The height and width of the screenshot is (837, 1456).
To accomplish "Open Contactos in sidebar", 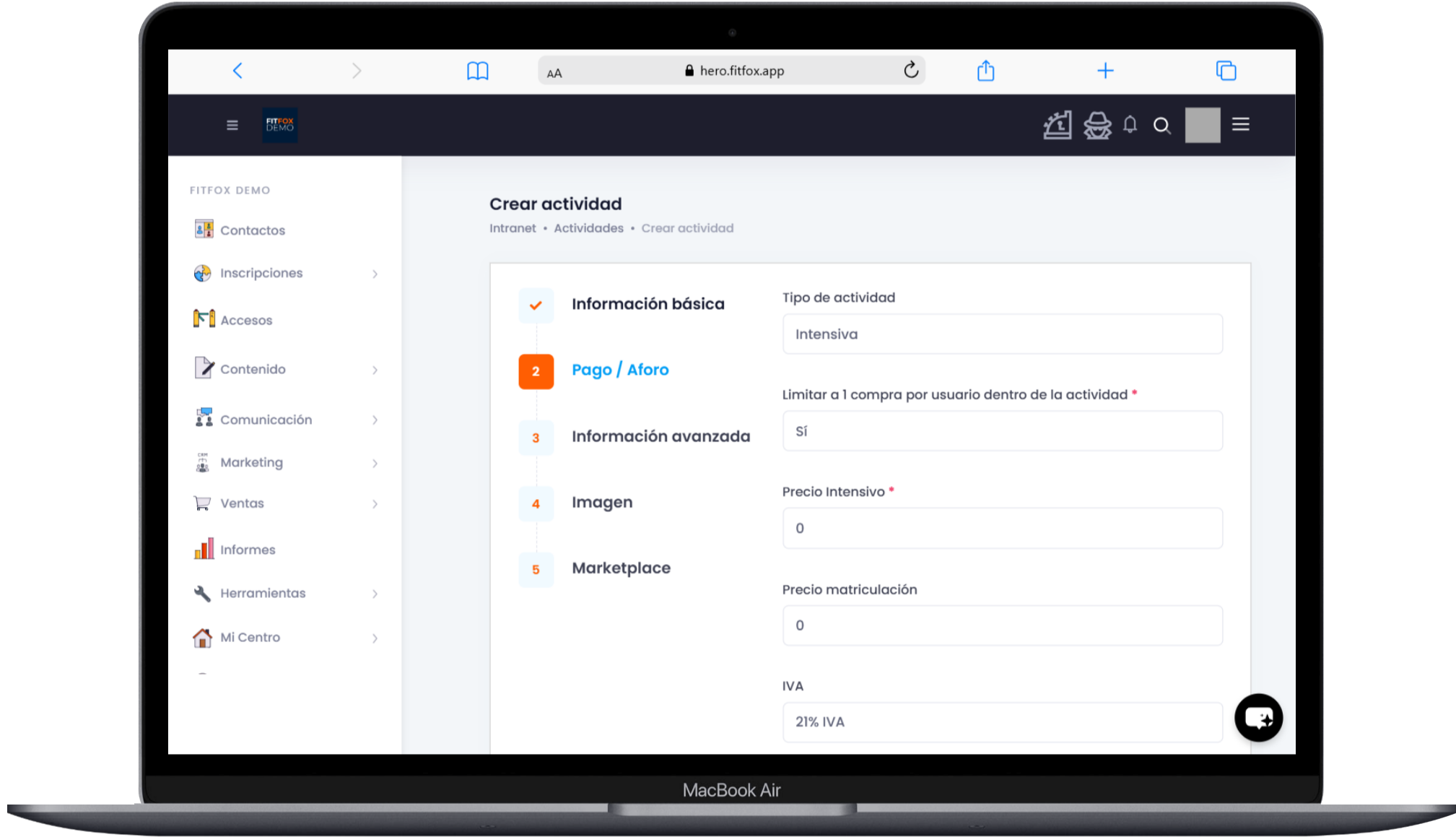I will click(252, 230).
